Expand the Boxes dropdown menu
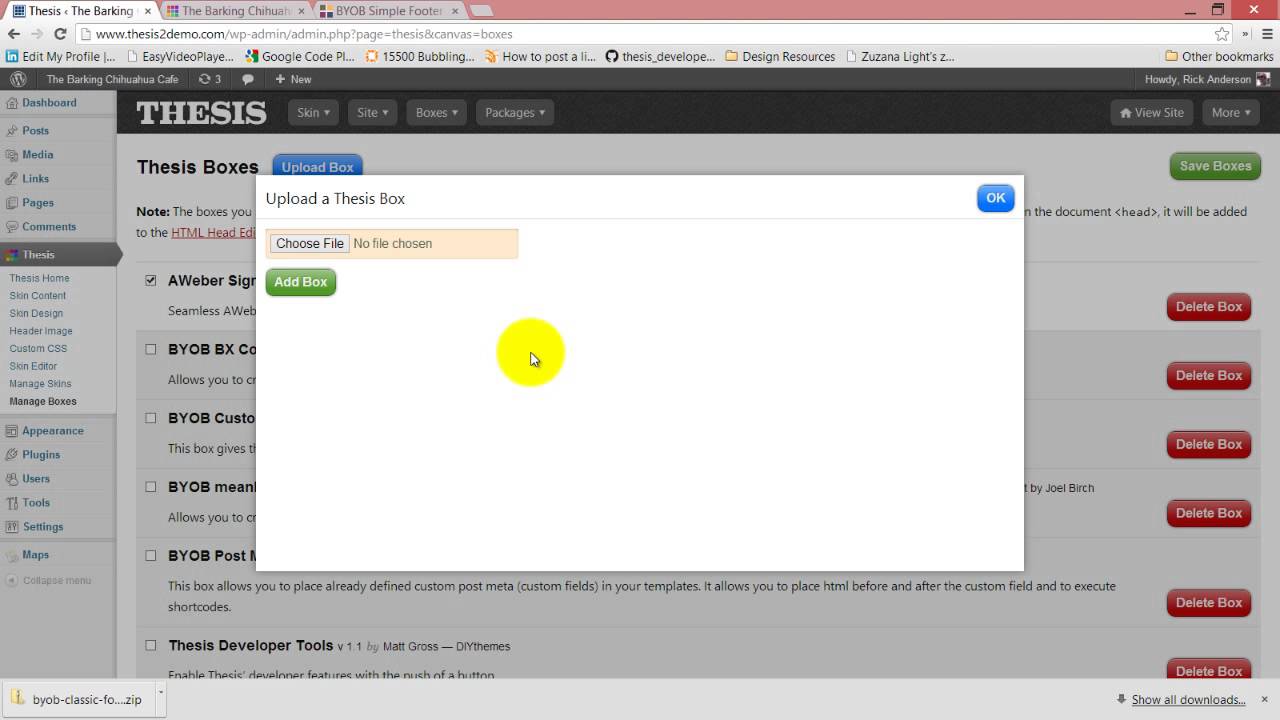Screen dimensions: 1280x720 (x=437, y=113)
